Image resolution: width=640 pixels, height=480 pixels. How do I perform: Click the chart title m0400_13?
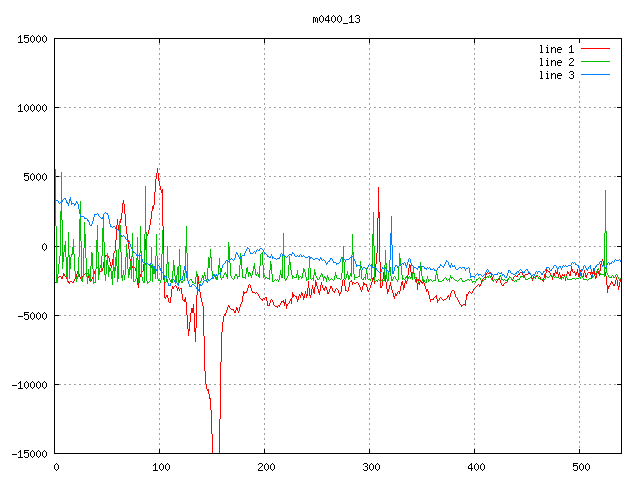(x=335, y=19)
